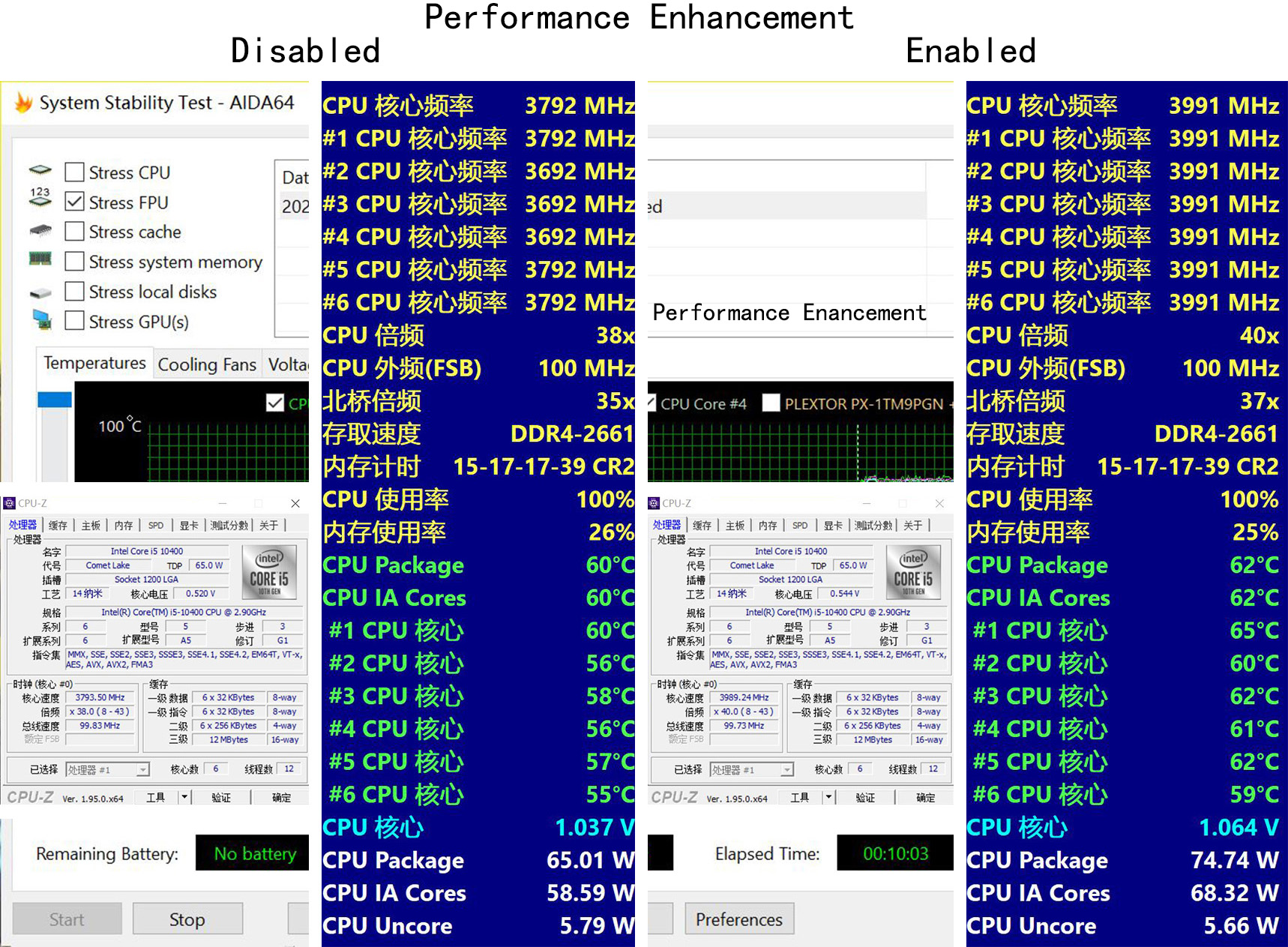Click the 验证 button in right CPU-Z window

(865, 797)
